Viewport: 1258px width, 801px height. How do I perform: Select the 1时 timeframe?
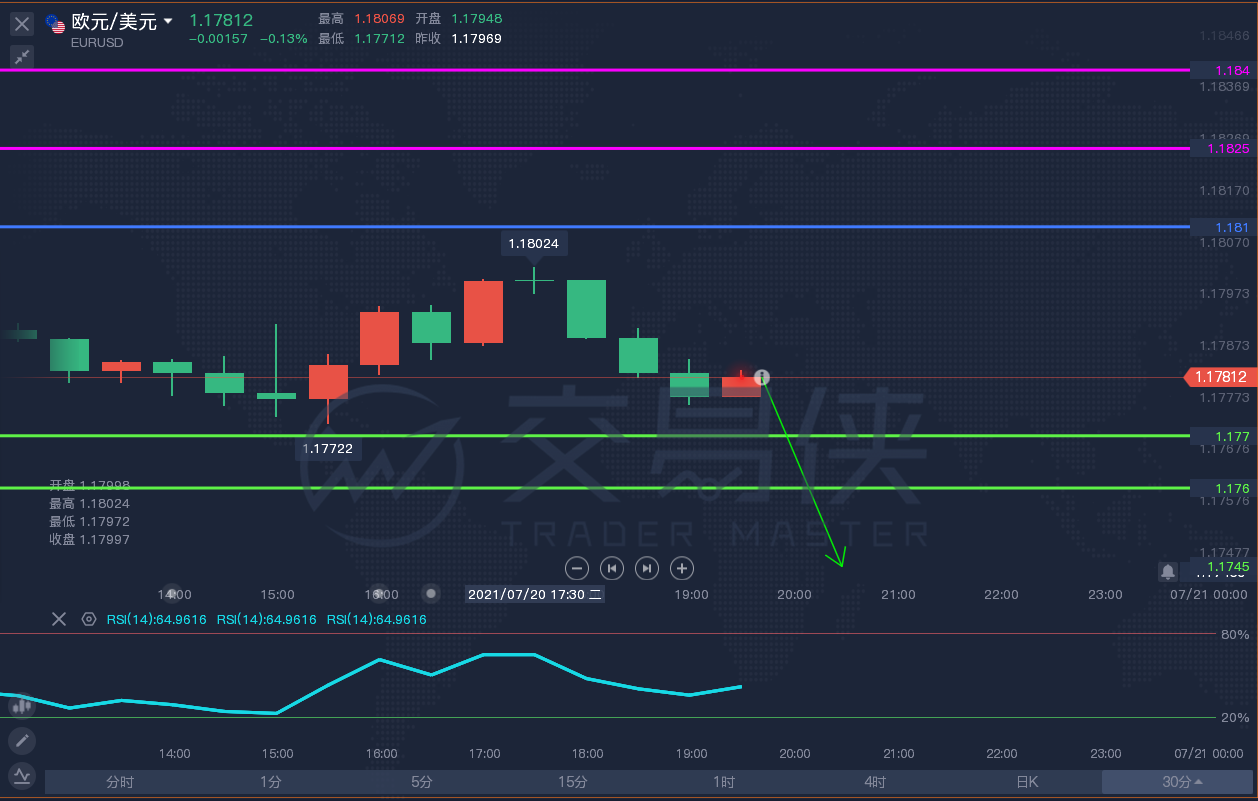724,782
